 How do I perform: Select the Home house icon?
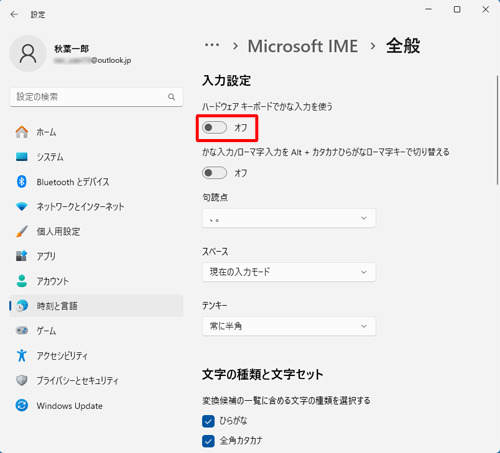pyautogui.click(x=22, y=132)
